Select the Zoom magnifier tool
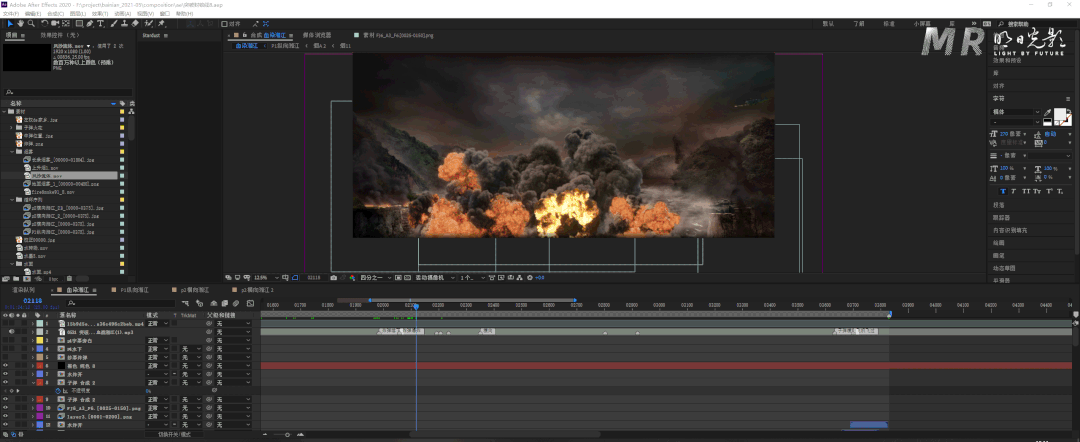This screenshot has height=442, width=1080. coord(31,23)
